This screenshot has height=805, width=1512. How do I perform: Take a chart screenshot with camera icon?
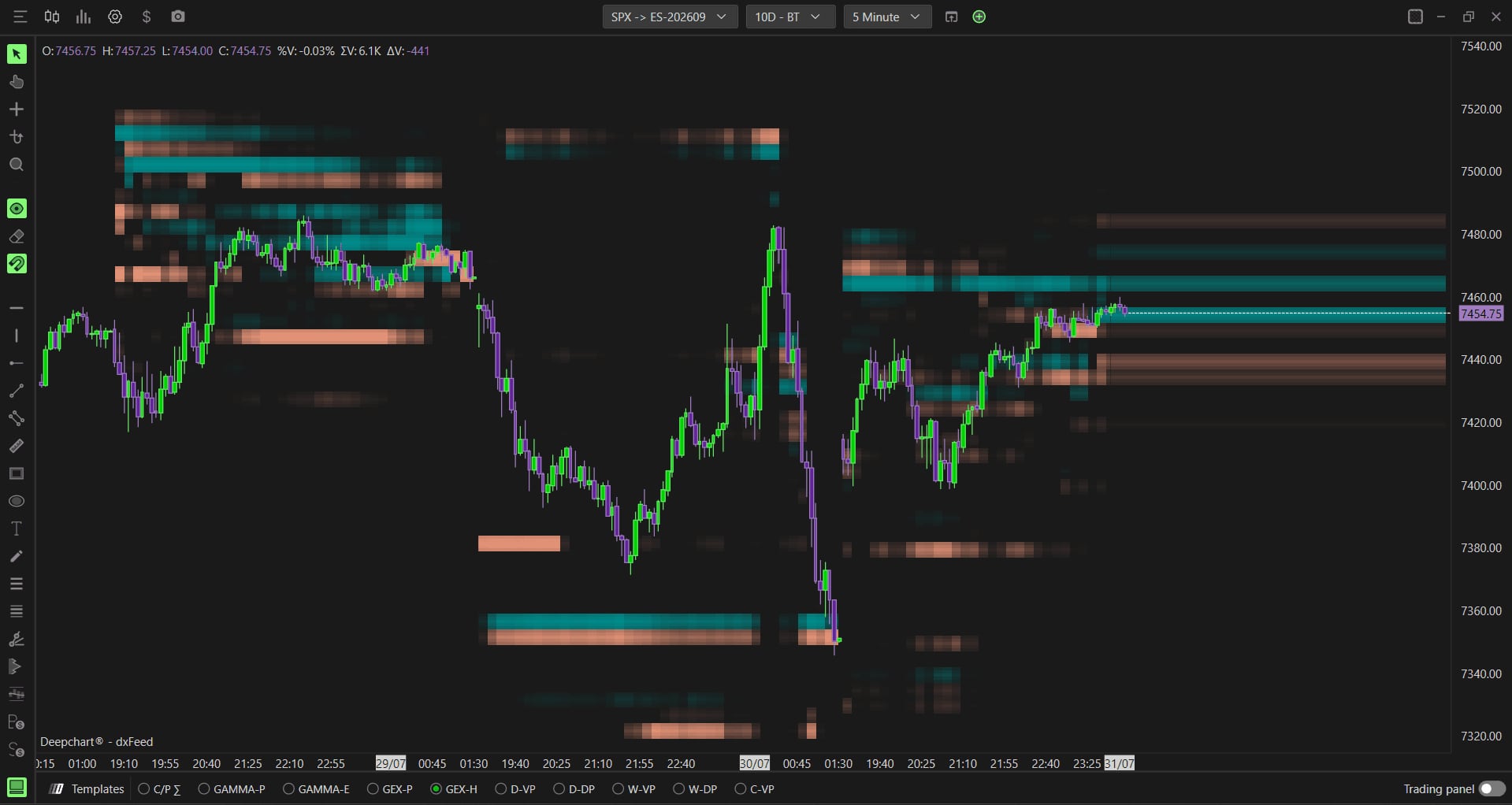tap(178, 17)
